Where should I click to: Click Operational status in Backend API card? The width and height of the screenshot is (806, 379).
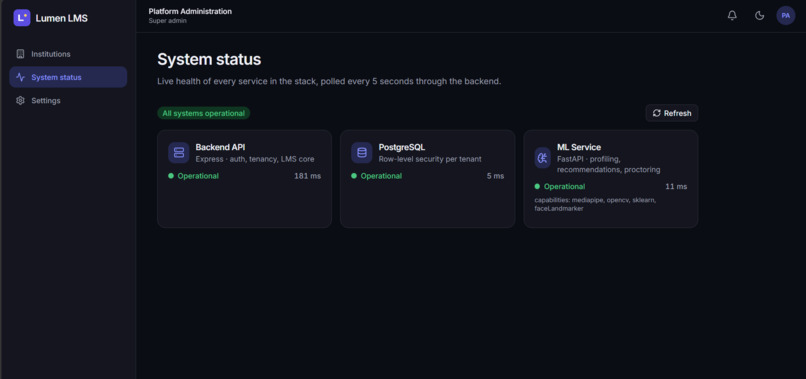[193, 176]
